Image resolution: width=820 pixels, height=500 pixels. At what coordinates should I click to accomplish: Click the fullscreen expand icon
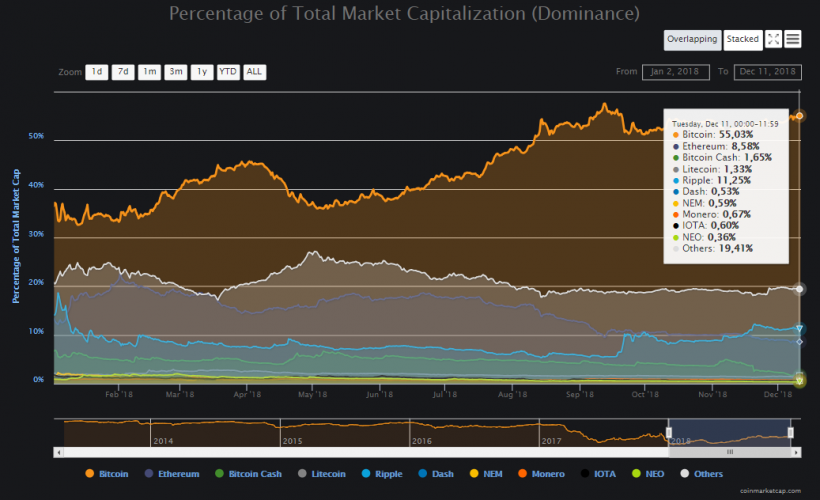point(773,39)
